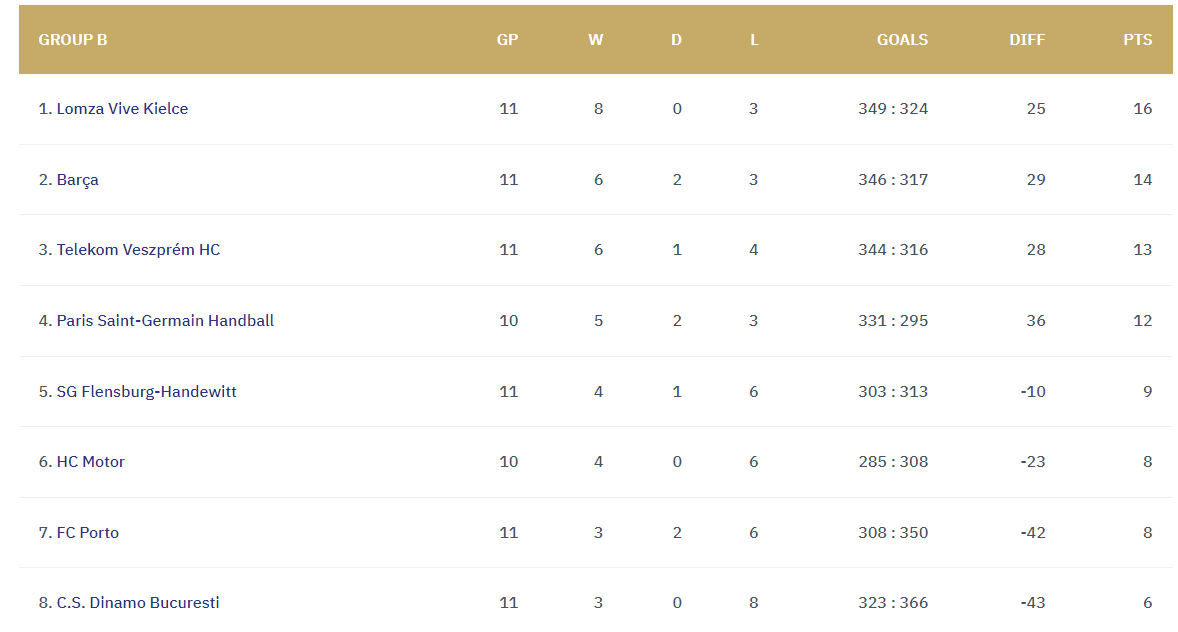
Task: Click Barça's 346 : 317 goals cell
Action: click(x=893, y=180)
